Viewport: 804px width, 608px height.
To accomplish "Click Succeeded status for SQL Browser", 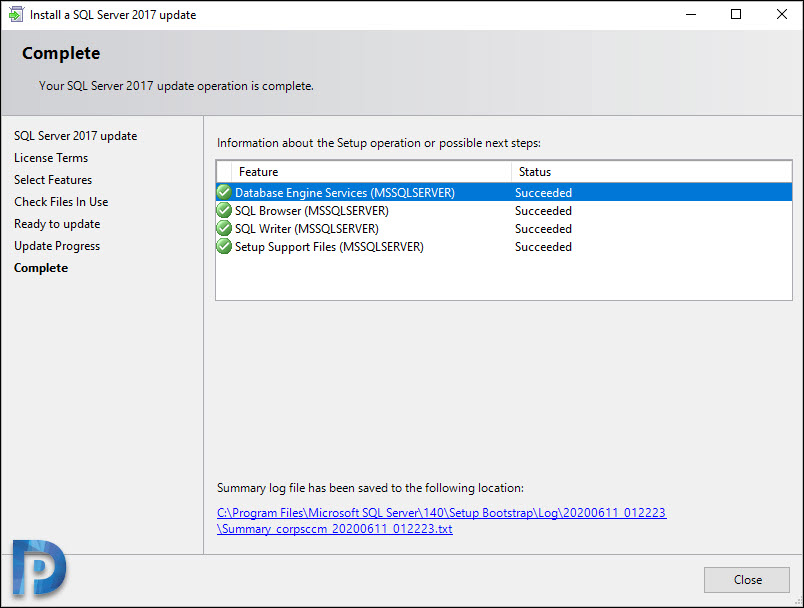I will pos(543,211).
